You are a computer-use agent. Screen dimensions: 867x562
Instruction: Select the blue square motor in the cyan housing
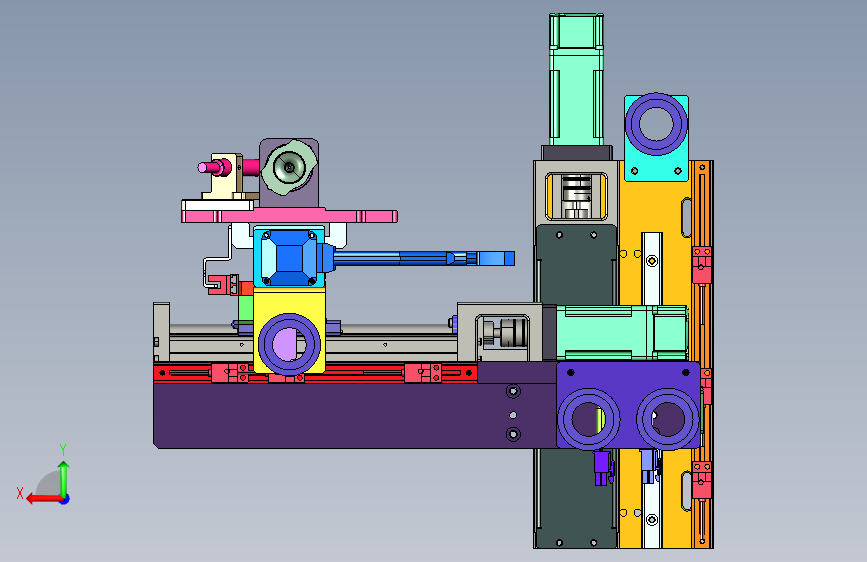(x=289, y=258)
